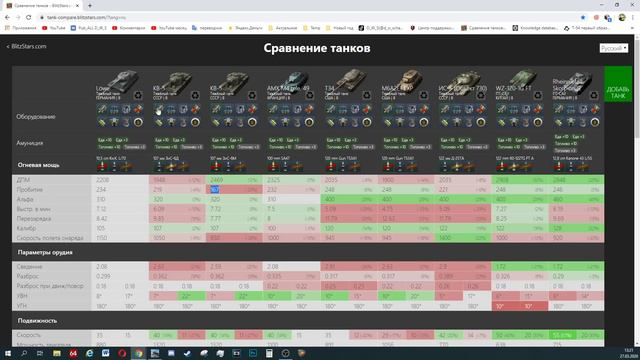Image resolution: width=640 pixels, height=360 pixels.
Task: Toggle Rheinmetall Skorpion's Еда +10 provision
Action: pyautogui.click(x=562, y=137)
